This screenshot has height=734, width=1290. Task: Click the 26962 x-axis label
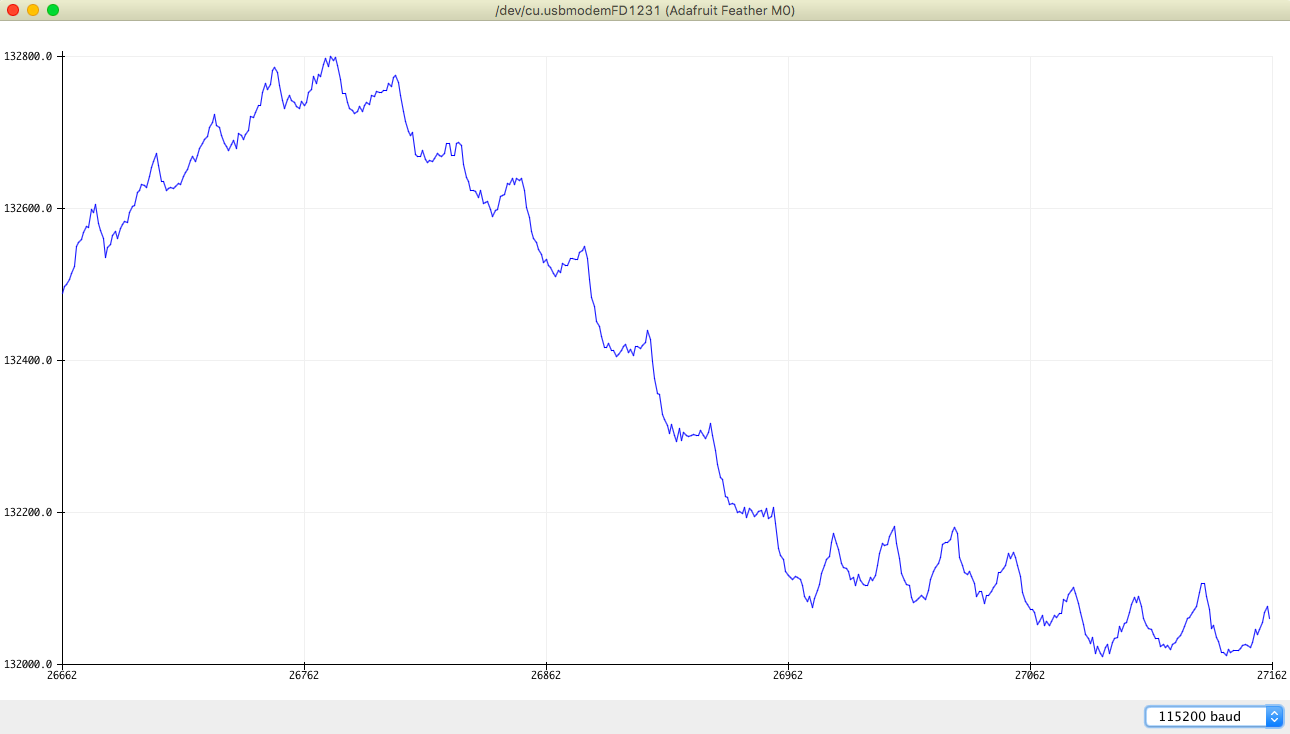(788, 675)
